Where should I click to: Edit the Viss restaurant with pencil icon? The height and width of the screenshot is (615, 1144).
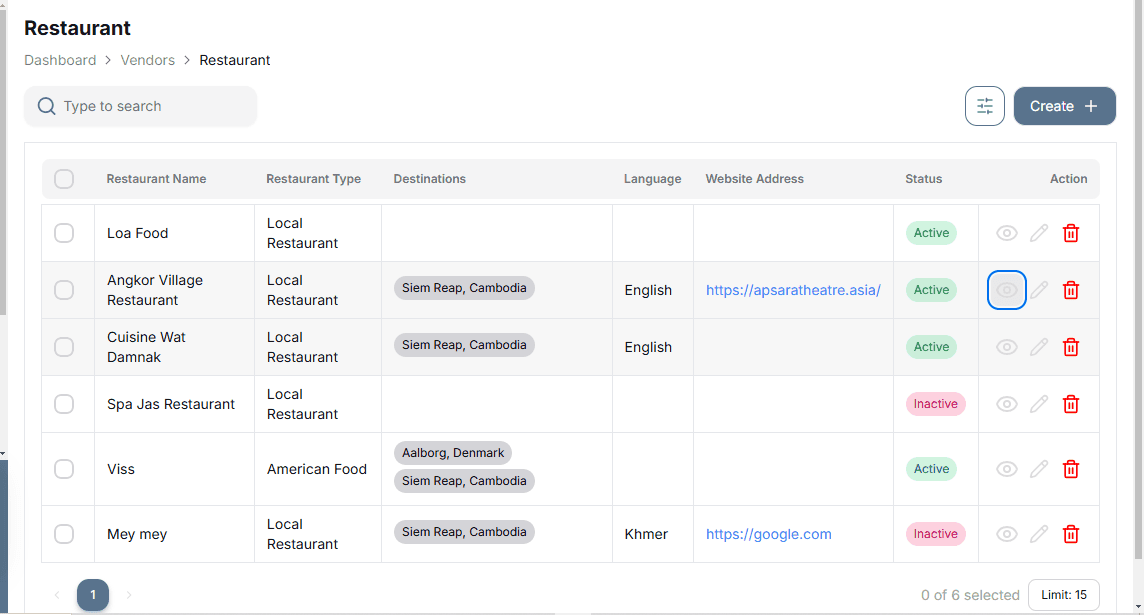click(1039, 469)
